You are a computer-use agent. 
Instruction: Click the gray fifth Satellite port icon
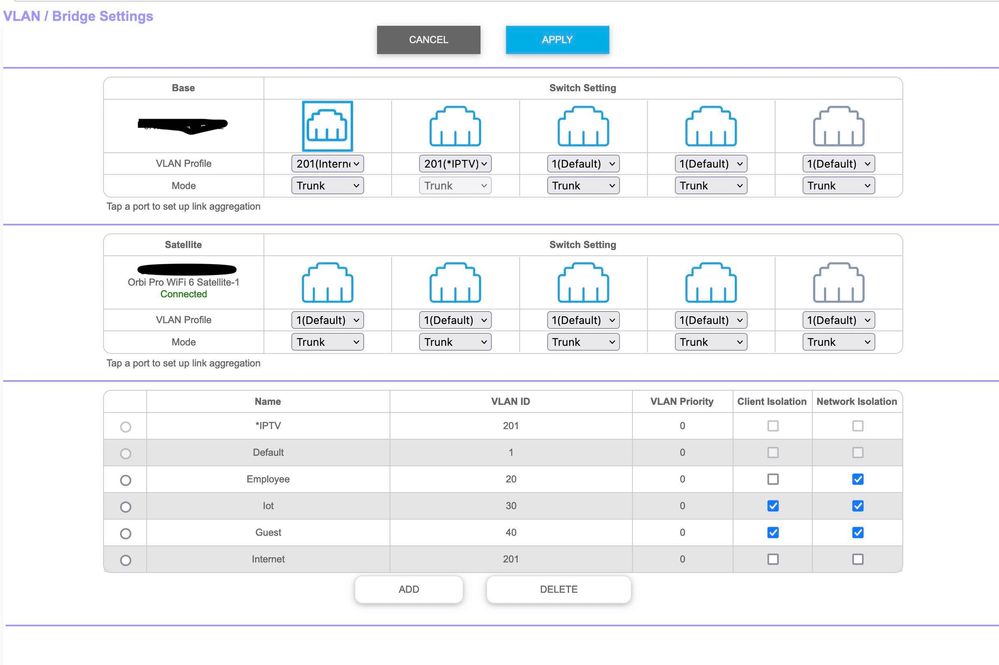point(839,283)
